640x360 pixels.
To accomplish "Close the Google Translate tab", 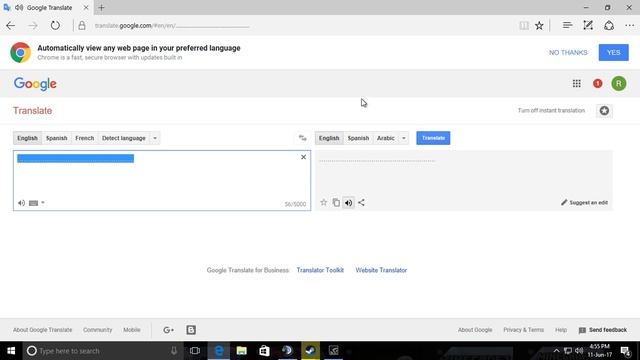I will tap(86, 7).
